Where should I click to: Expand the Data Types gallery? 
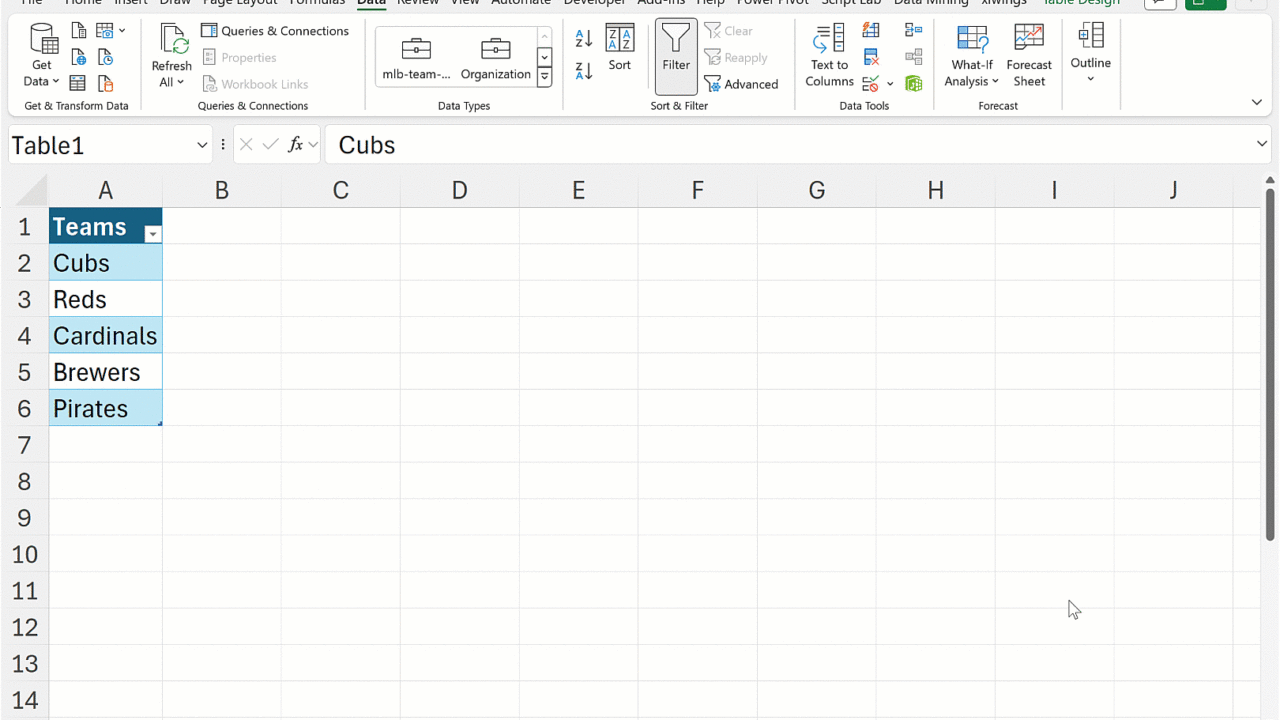[x=544, y=77]
